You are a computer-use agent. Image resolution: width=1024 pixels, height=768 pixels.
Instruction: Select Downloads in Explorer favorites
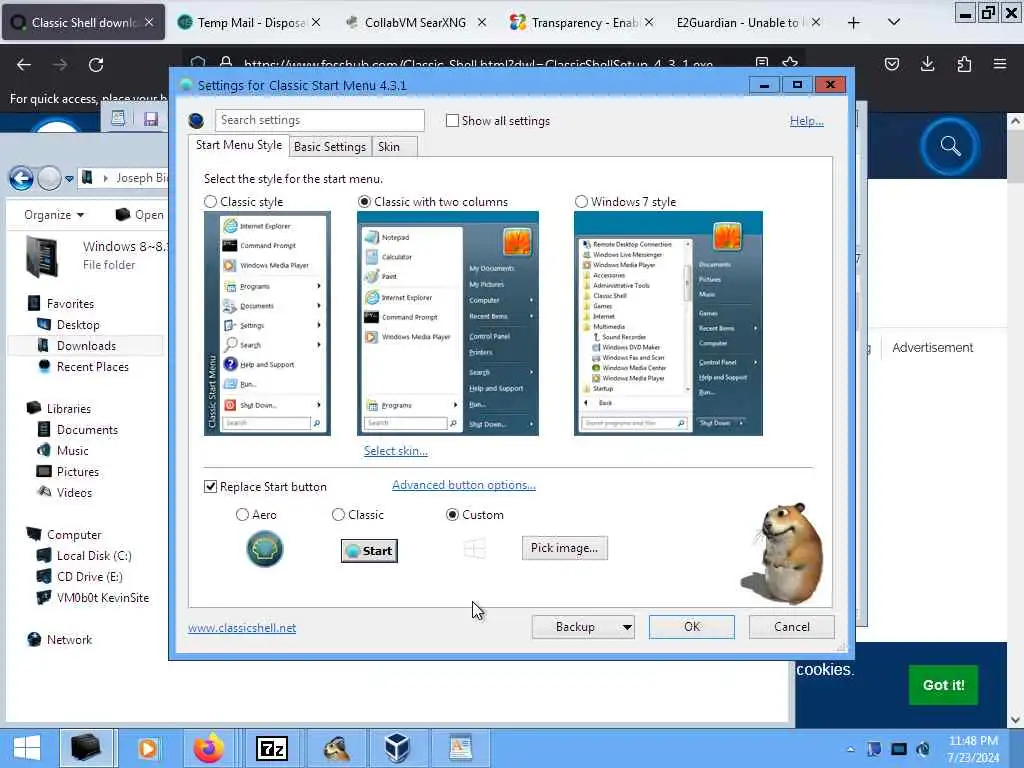tap(86, 345)
